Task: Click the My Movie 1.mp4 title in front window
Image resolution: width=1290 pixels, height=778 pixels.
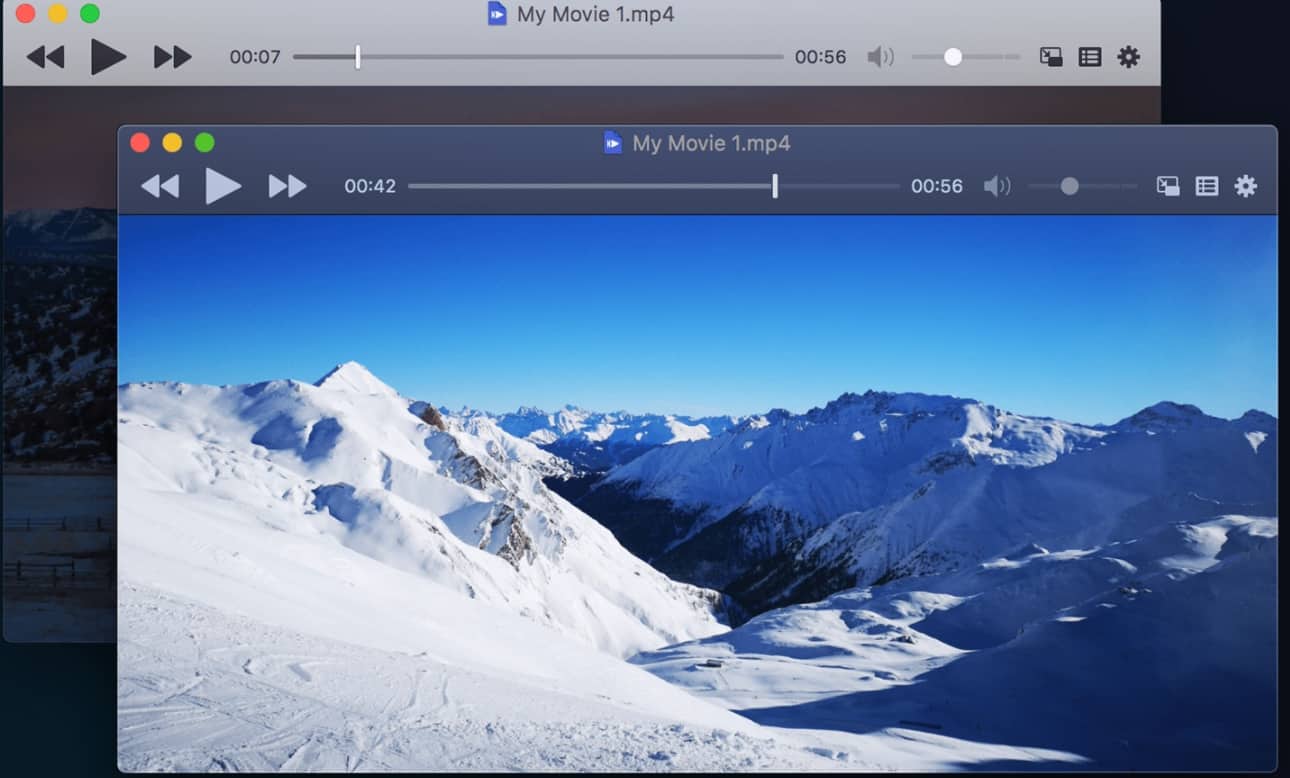Action: 711,143
